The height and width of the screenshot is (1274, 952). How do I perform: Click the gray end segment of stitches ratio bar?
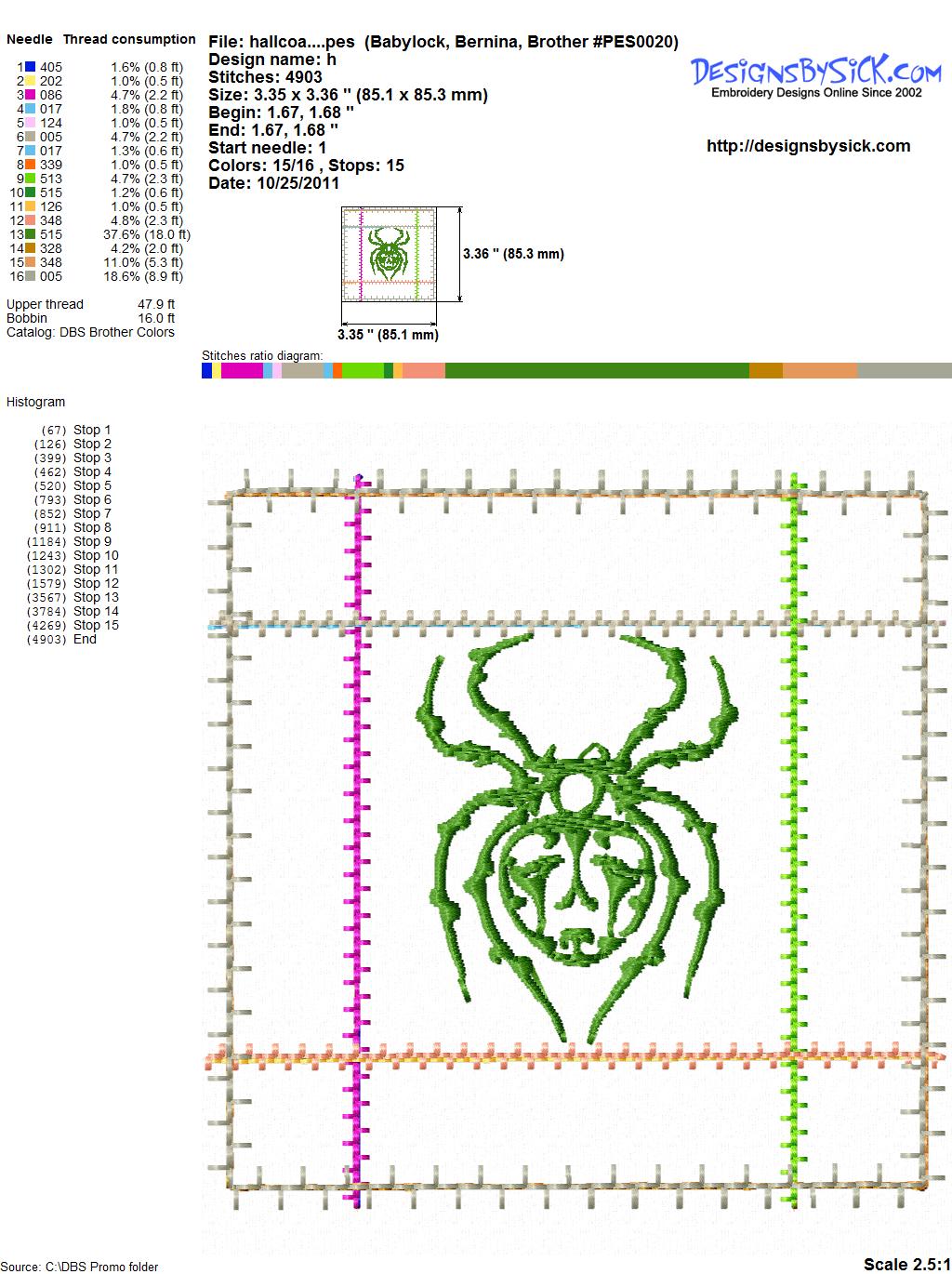pos(904,371)
